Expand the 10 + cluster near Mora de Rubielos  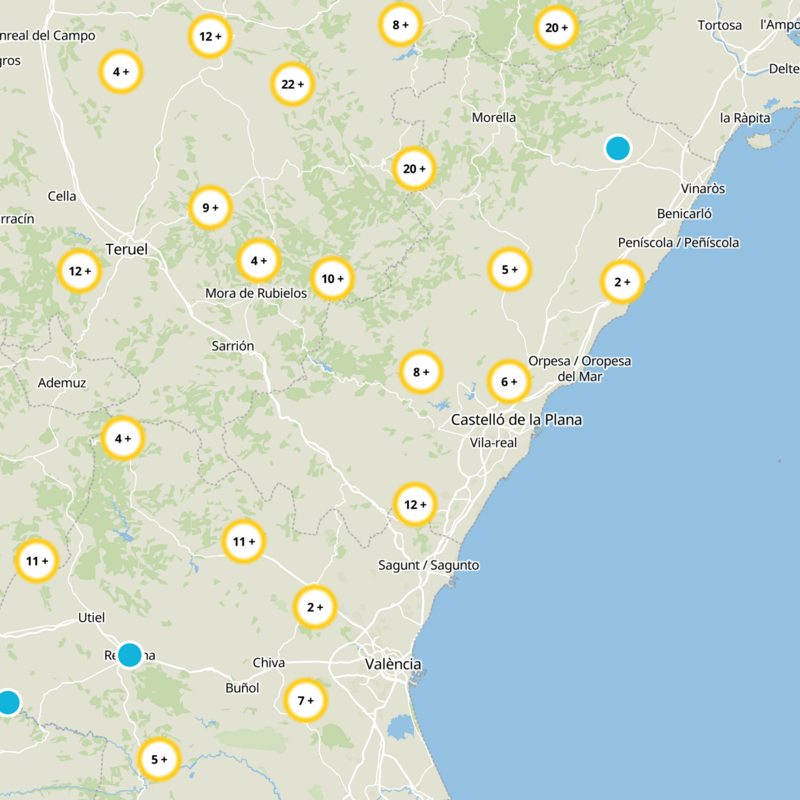(x=332, y=279)
